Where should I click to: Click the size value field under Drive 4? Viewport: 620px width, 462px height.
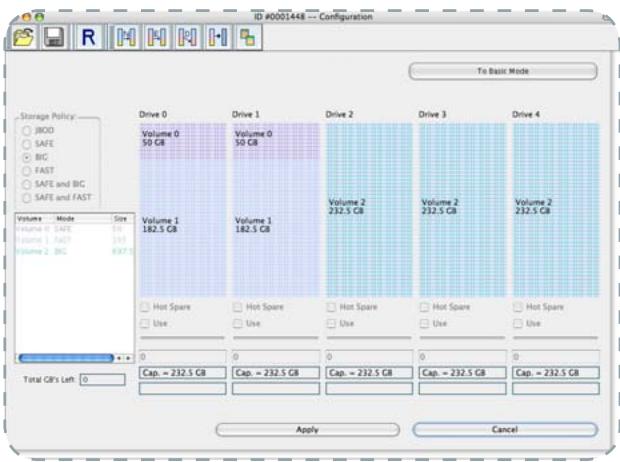(x=556, y=357)
